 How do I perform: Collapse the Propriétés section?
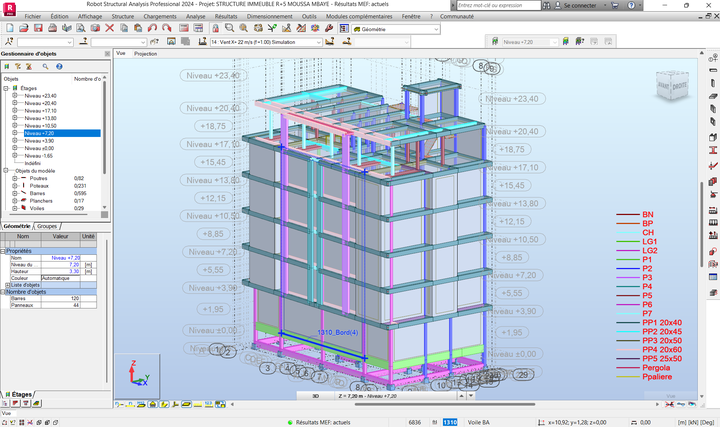point(3,250)
